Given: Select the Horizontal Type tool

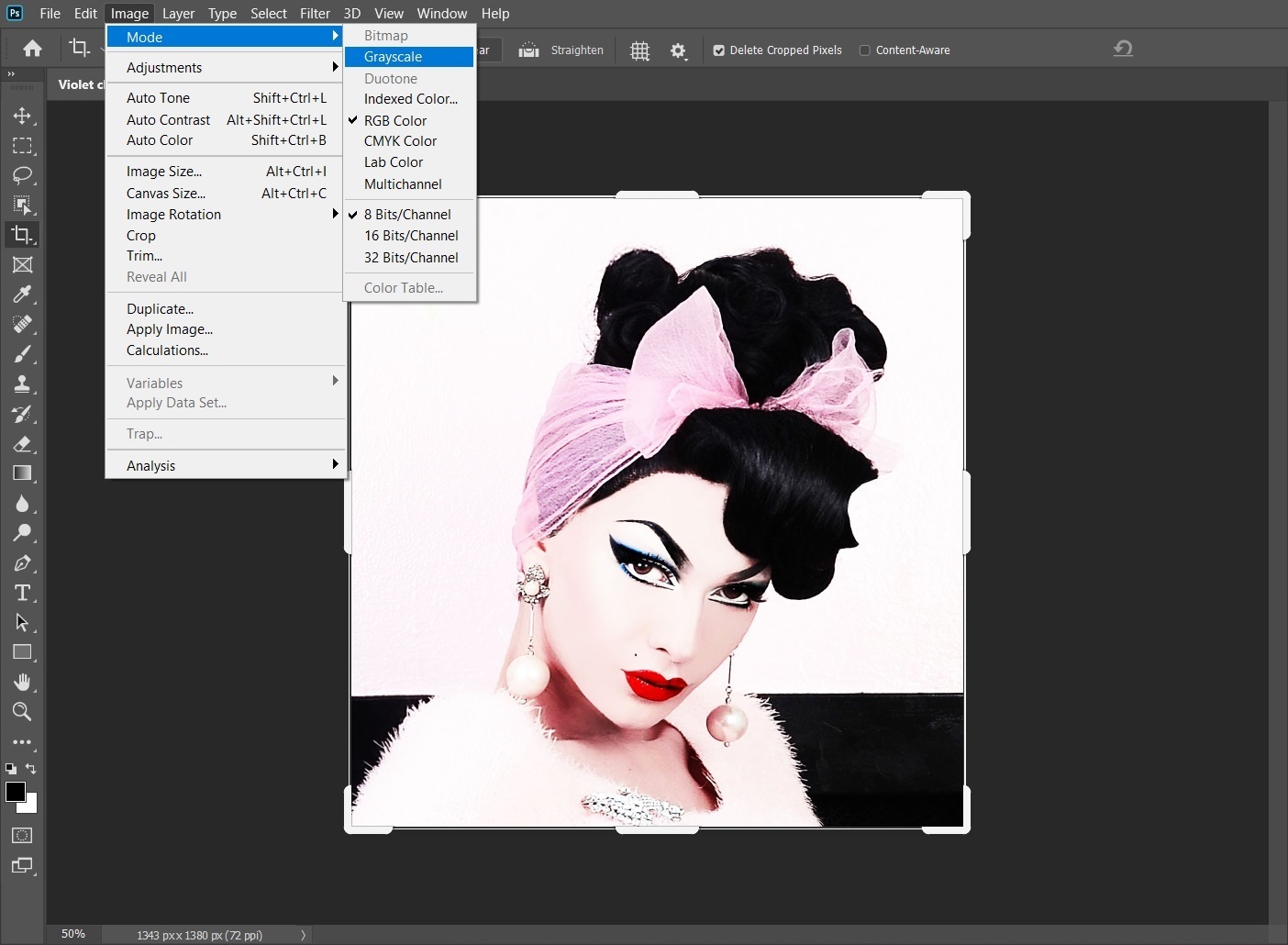Looking at the screenshot, I should (x=22, y=593).
